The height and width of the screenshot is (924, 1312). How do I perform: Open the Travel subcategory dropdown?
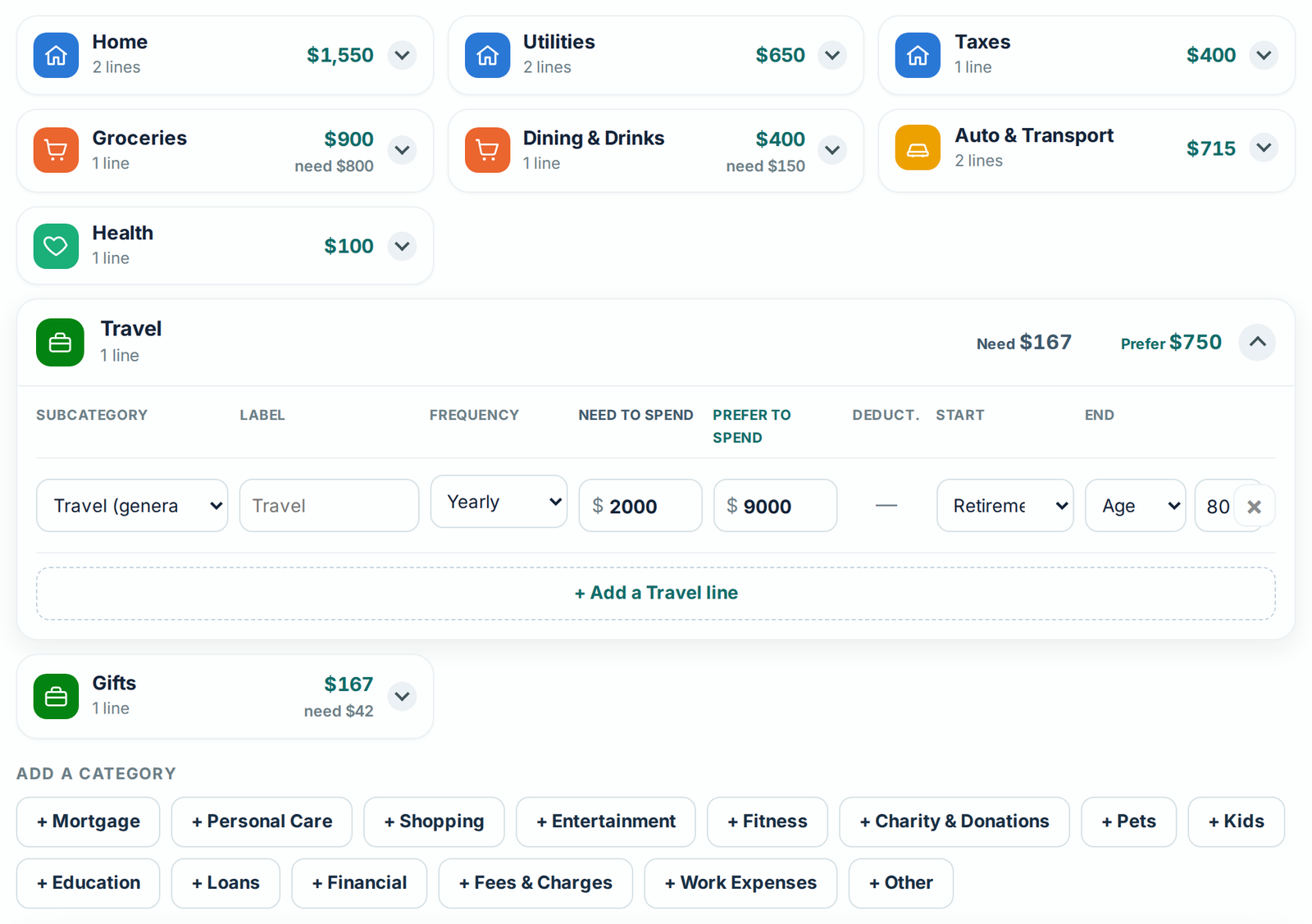pyautogui.click(x=132, y=506)
